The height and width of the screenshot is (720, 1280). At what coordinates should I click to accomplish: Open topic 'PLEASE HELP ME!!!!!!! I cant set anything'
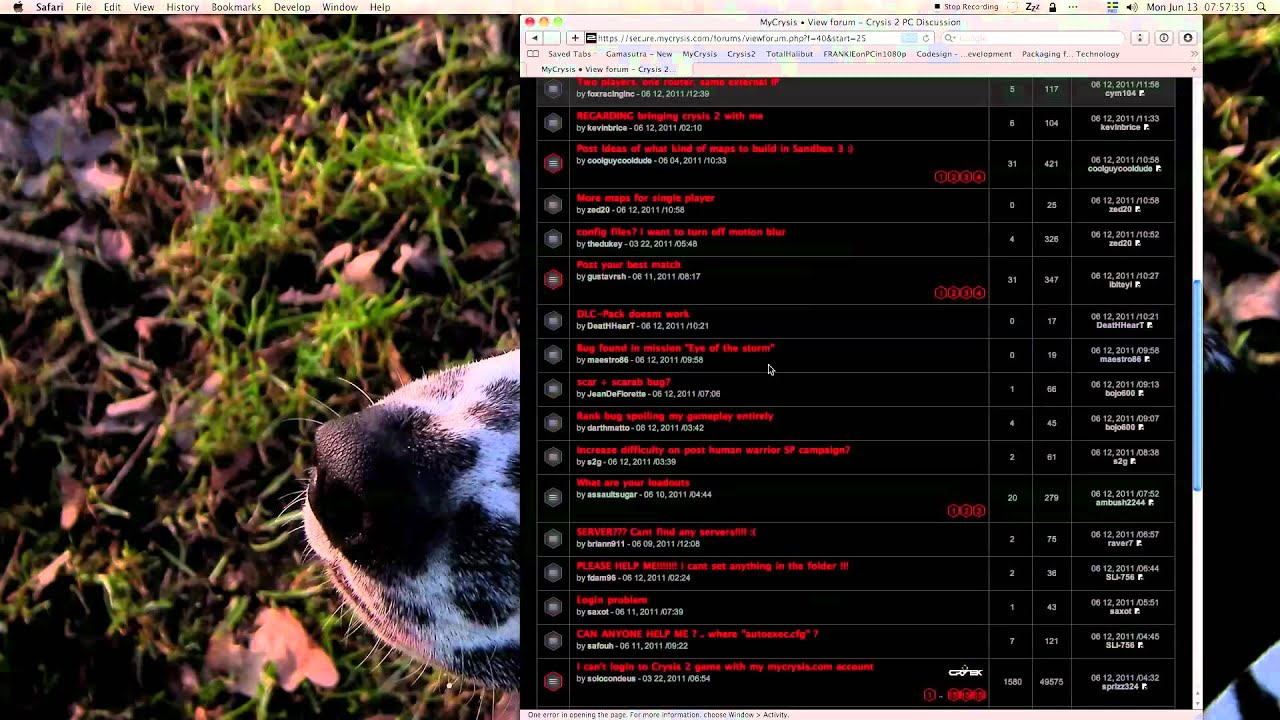click(712, 566)
